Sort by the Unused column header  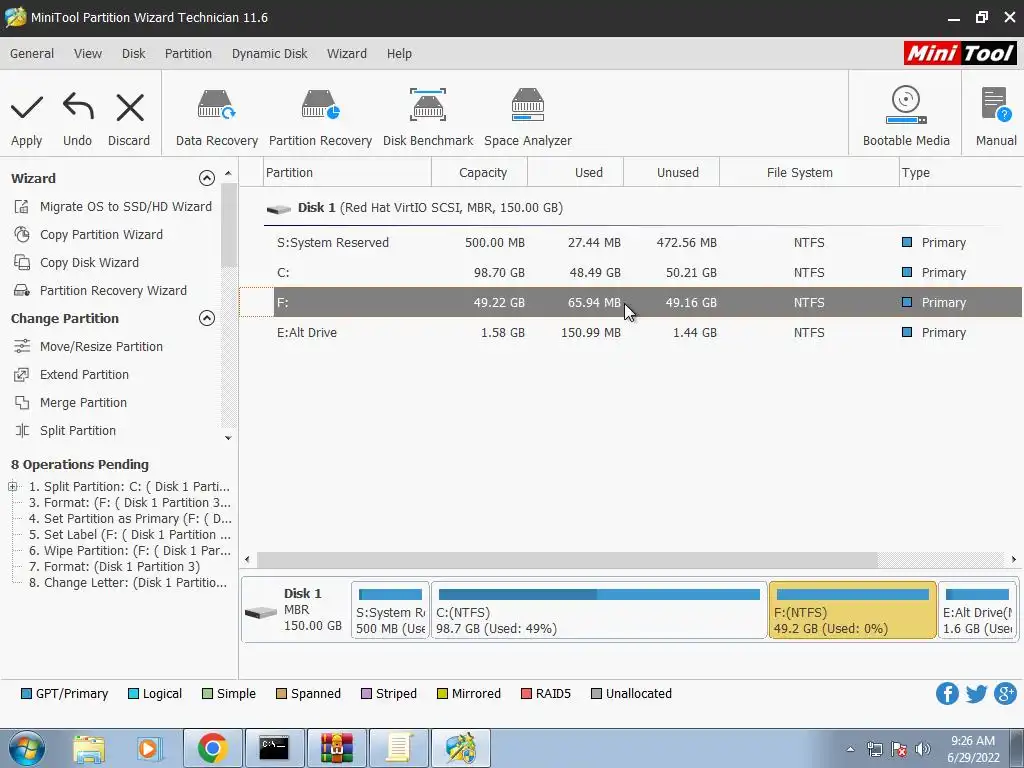[671, 172]
